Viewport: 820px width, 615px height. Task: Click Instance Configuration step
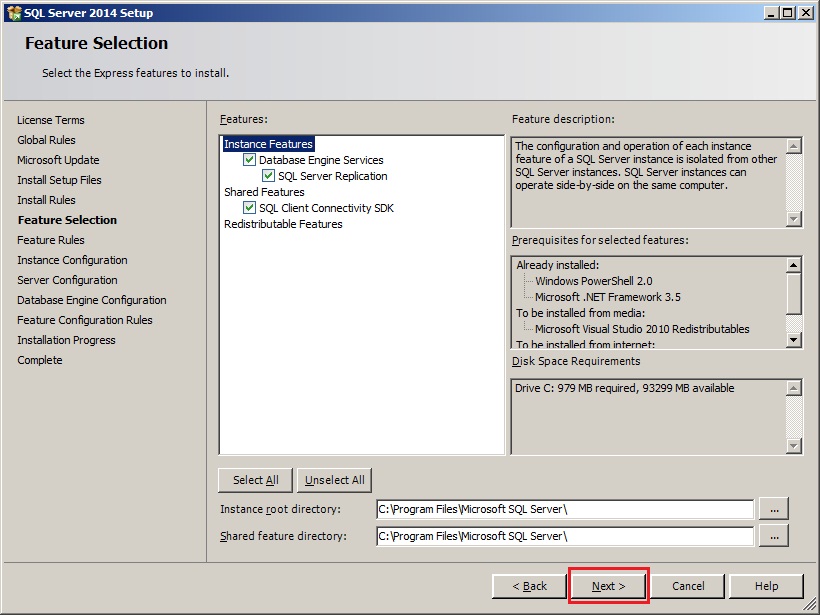coord(72,260)
